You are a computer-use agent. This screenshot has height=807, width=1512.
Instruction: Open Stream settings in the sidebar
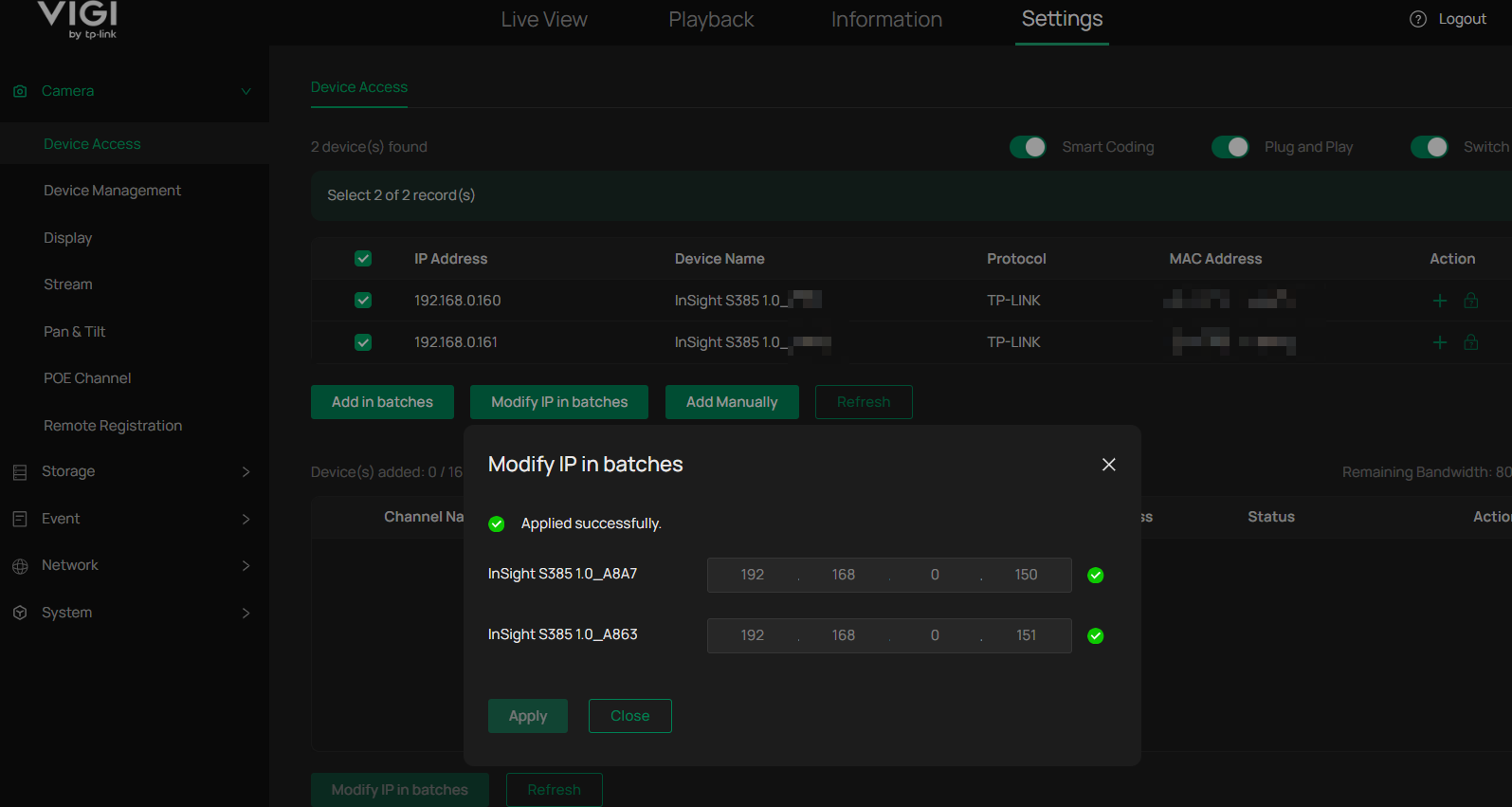tap(68, 284)
